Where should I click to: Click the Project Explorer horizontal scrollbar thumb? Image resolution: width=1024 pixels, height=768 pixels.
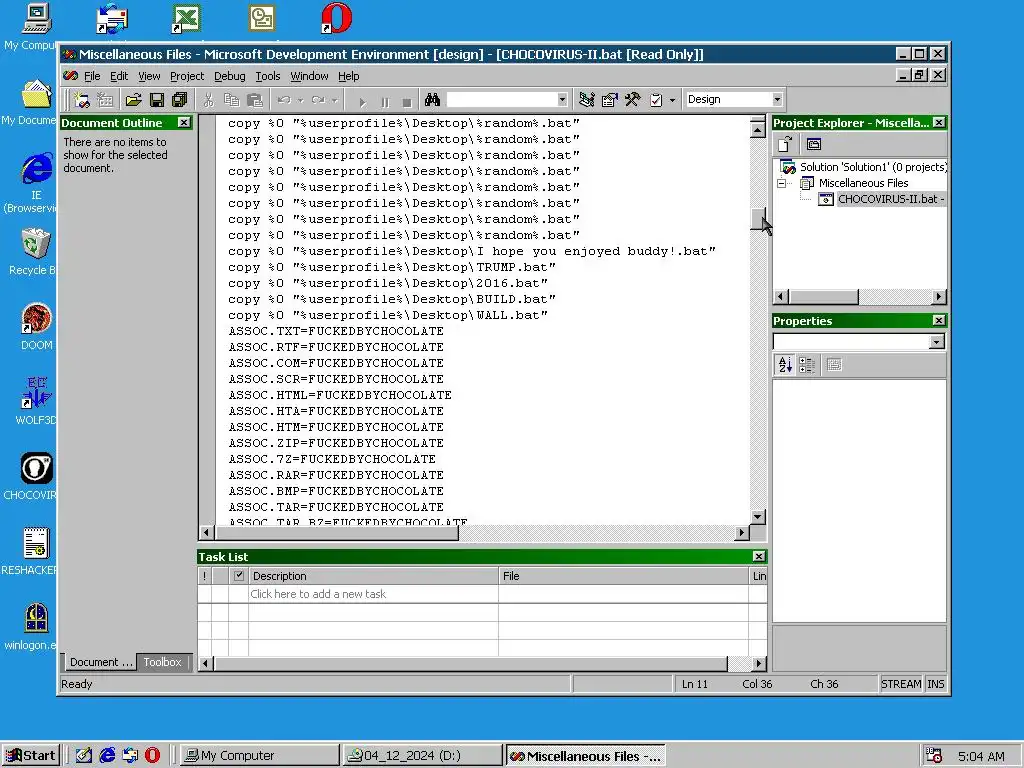(x=824, y=296)
